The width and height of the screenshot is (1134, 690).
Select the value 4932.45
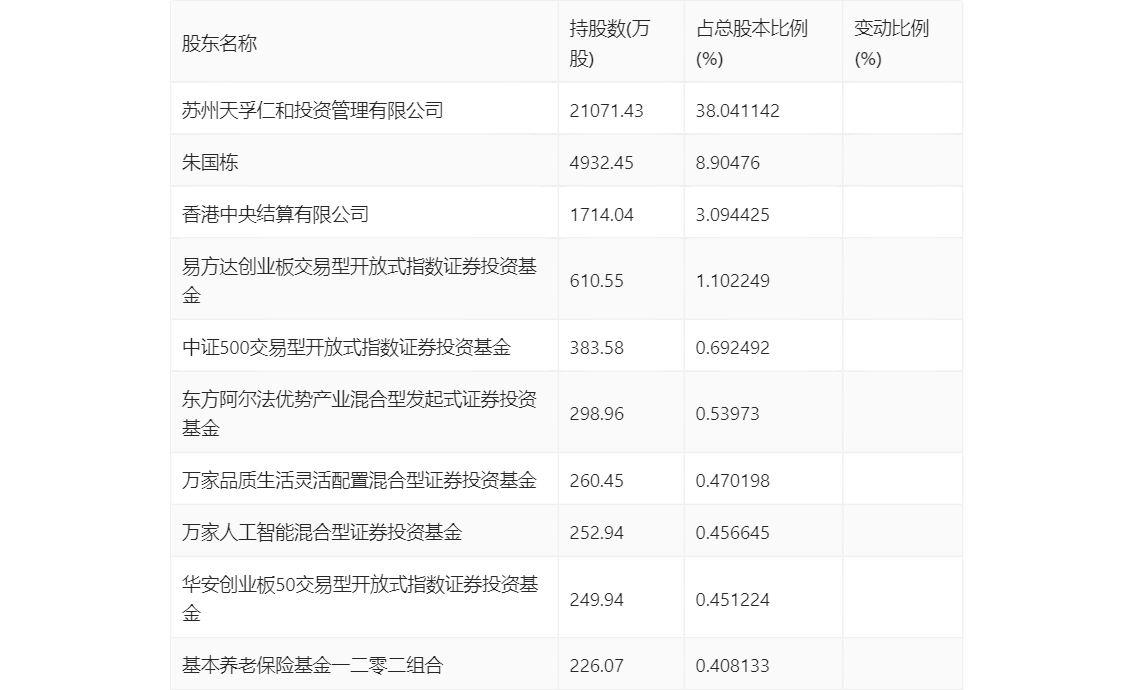[601, 163]
